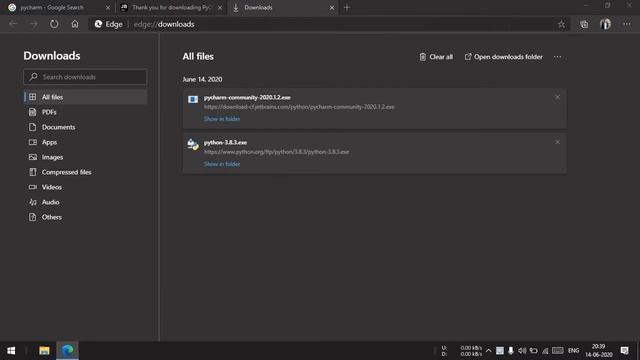Viewport: 640px width, 360px height.
Task: Remove pycharm-community-2020.1.2.exe from list
Action: tap(557, 97)
